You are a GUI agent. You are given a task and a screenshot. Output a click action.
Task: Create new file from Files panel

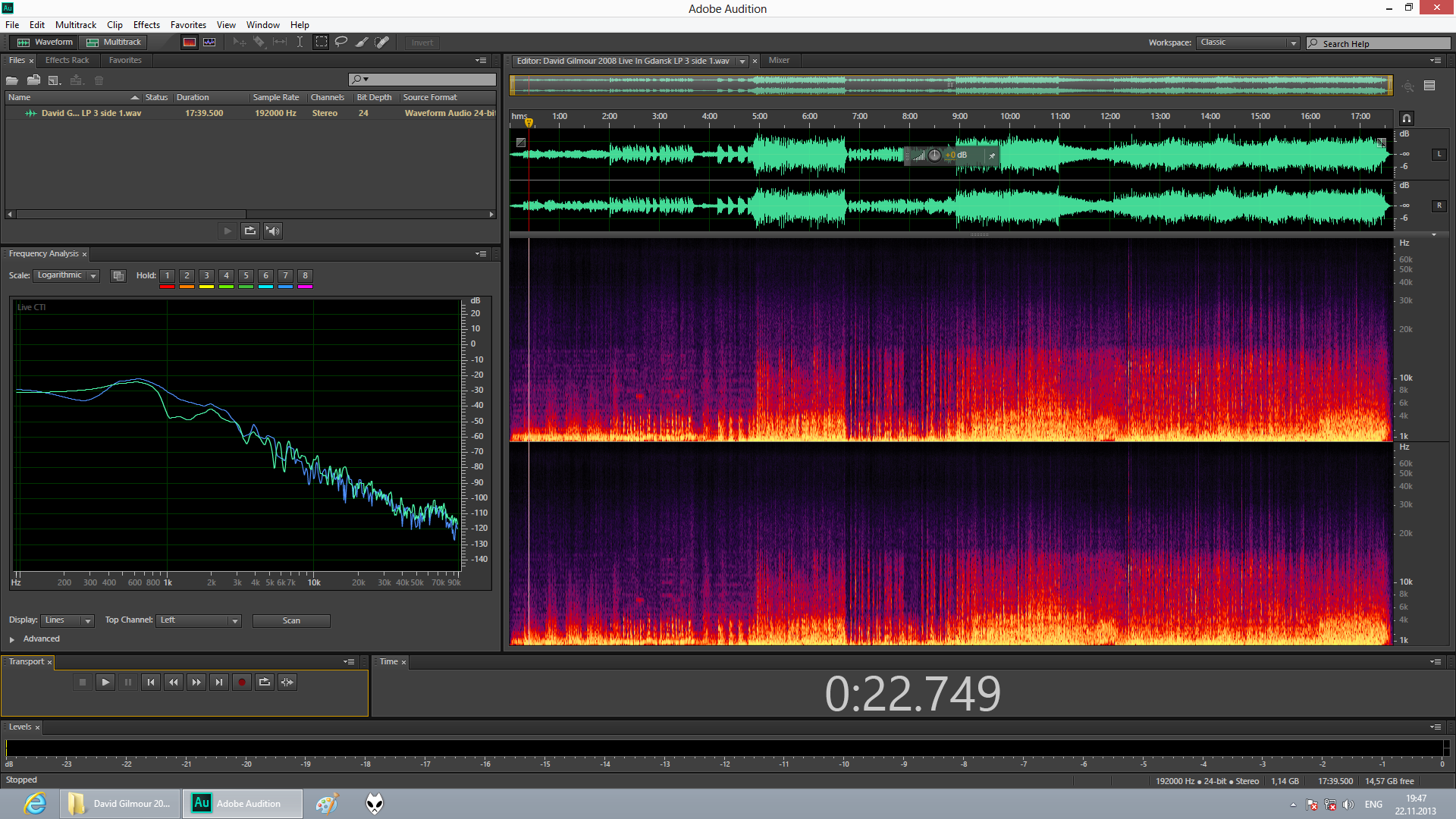(x=55, y=80)
